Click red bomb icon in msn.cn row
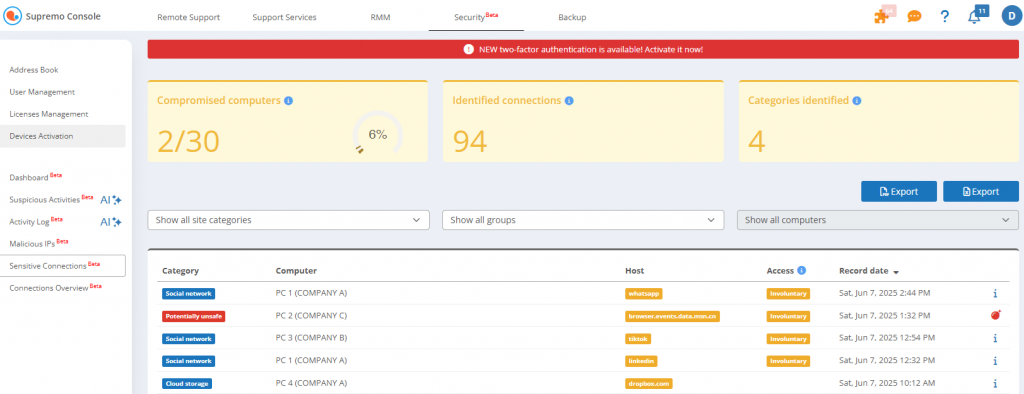 point(995,316)
